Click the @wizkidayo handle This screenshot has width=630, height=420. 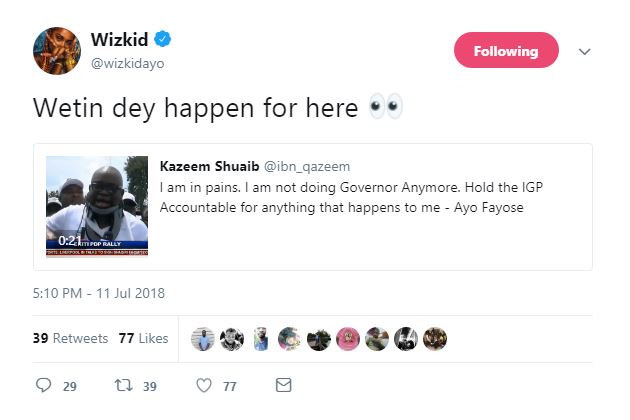coord(127,64)
